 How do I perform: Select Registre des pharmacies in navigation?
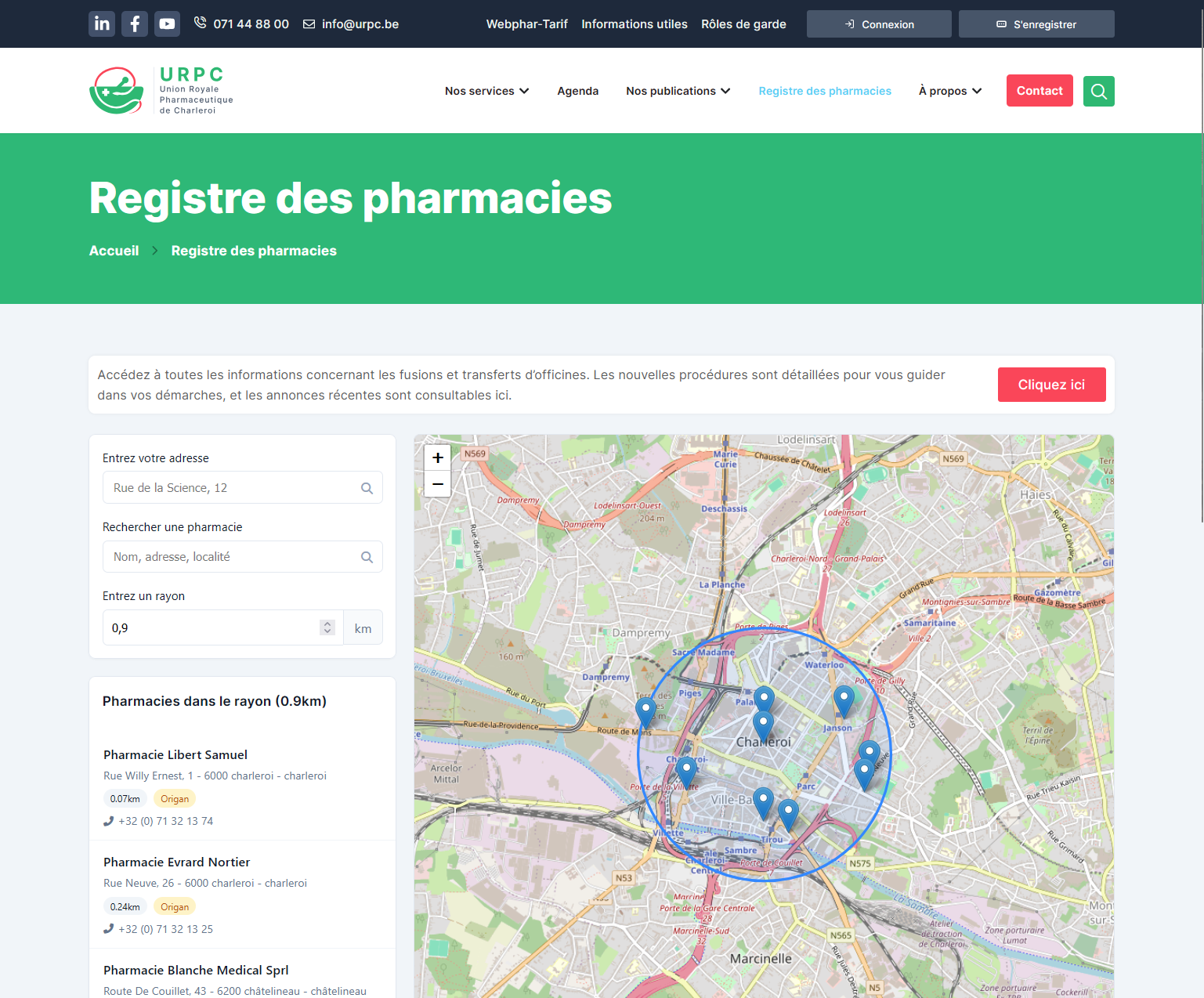[x=824, y=91]
